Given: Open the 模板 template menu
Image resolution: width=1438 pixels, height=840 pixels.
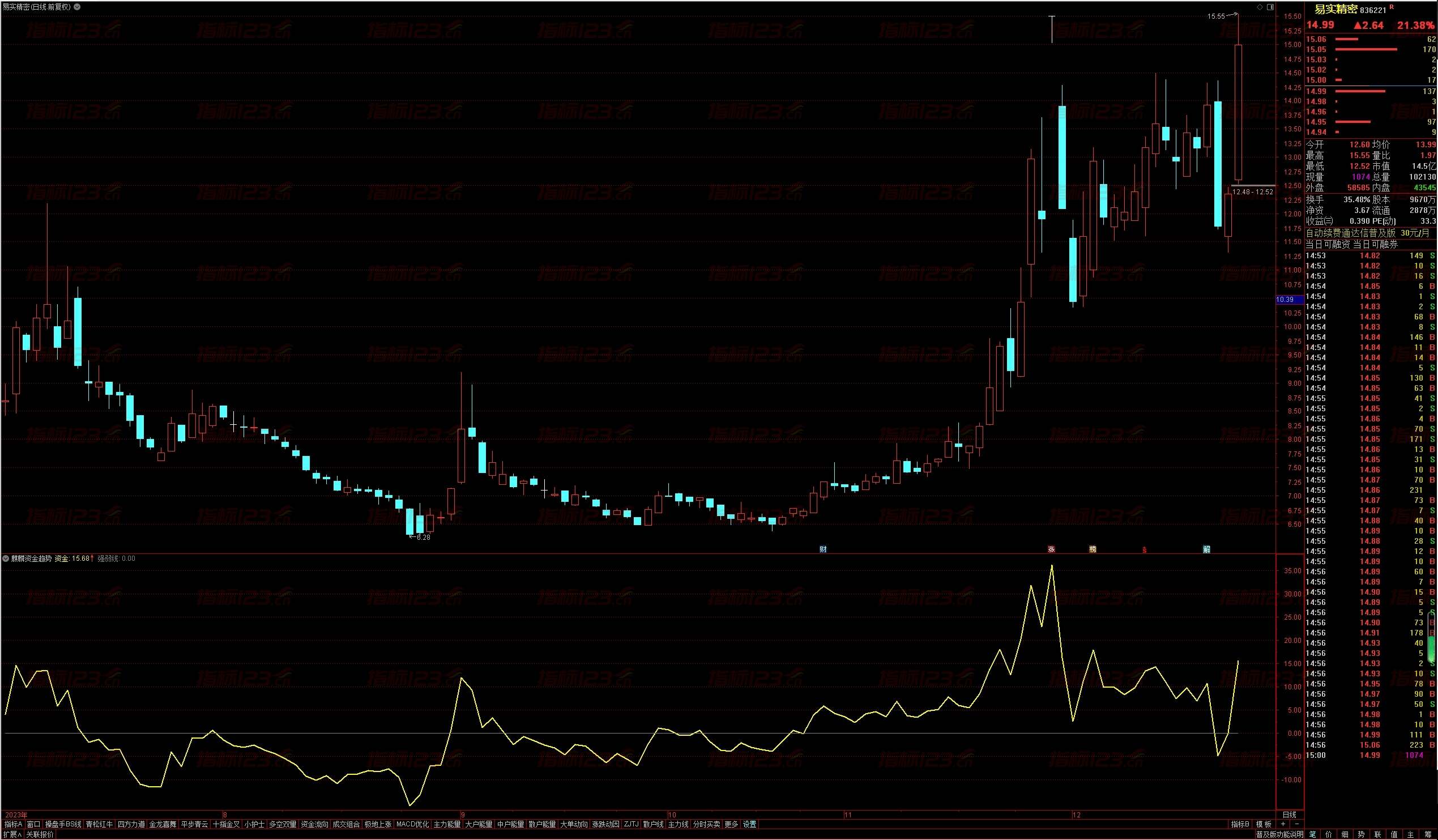Looking at the screenshot, I should (1264, 824).
